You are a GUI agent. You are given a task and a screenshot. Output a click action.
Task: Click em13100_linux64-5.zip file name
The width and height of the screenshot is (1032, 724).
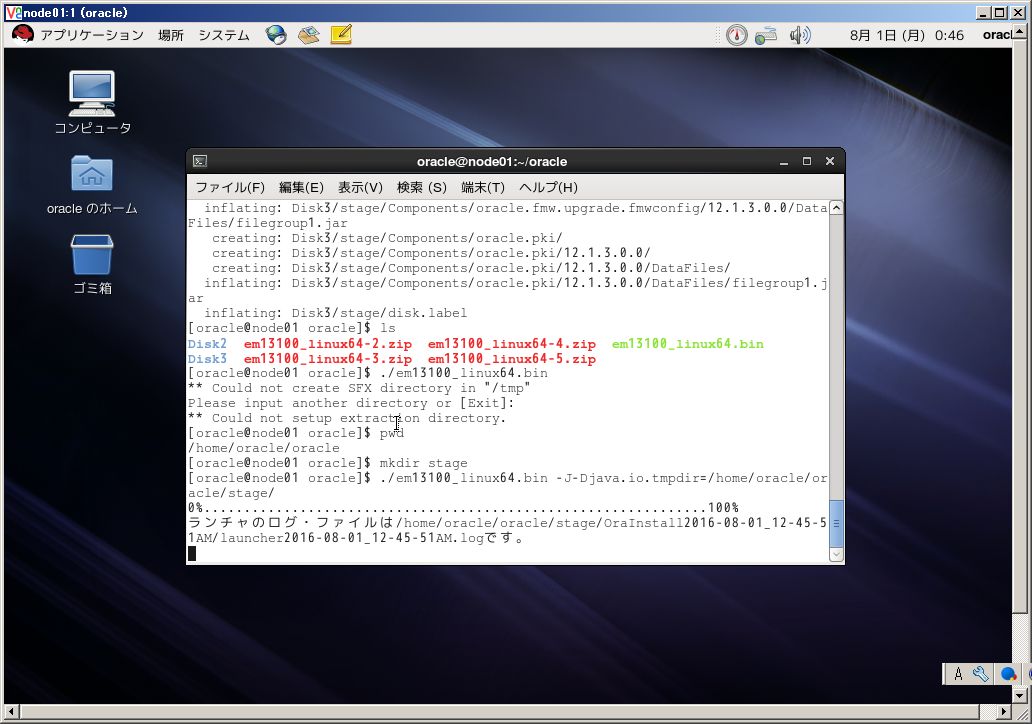[x=511, y=359]
